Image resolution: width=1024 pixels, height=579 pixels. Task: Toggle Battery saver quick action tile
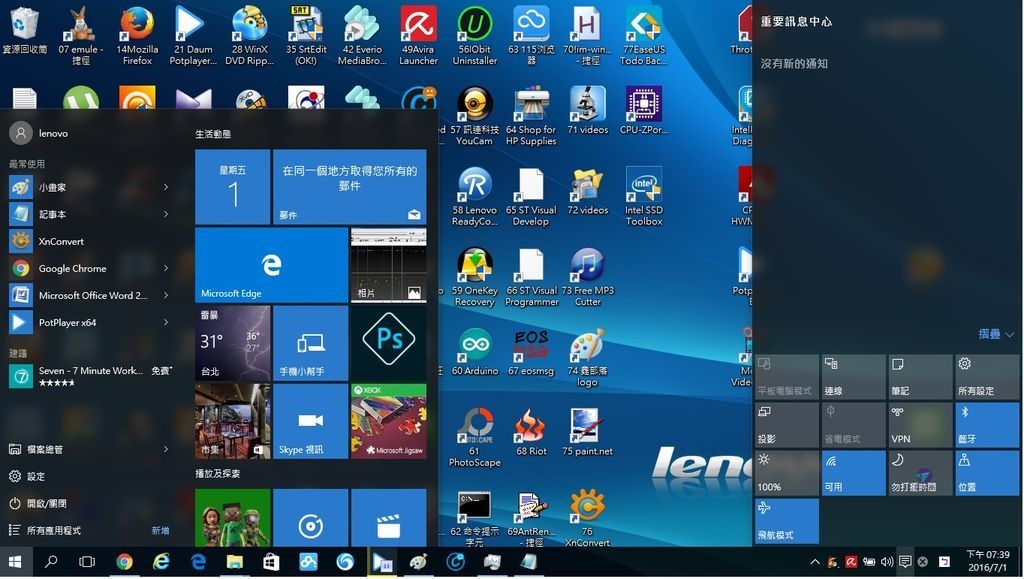(x=854, y=425)
